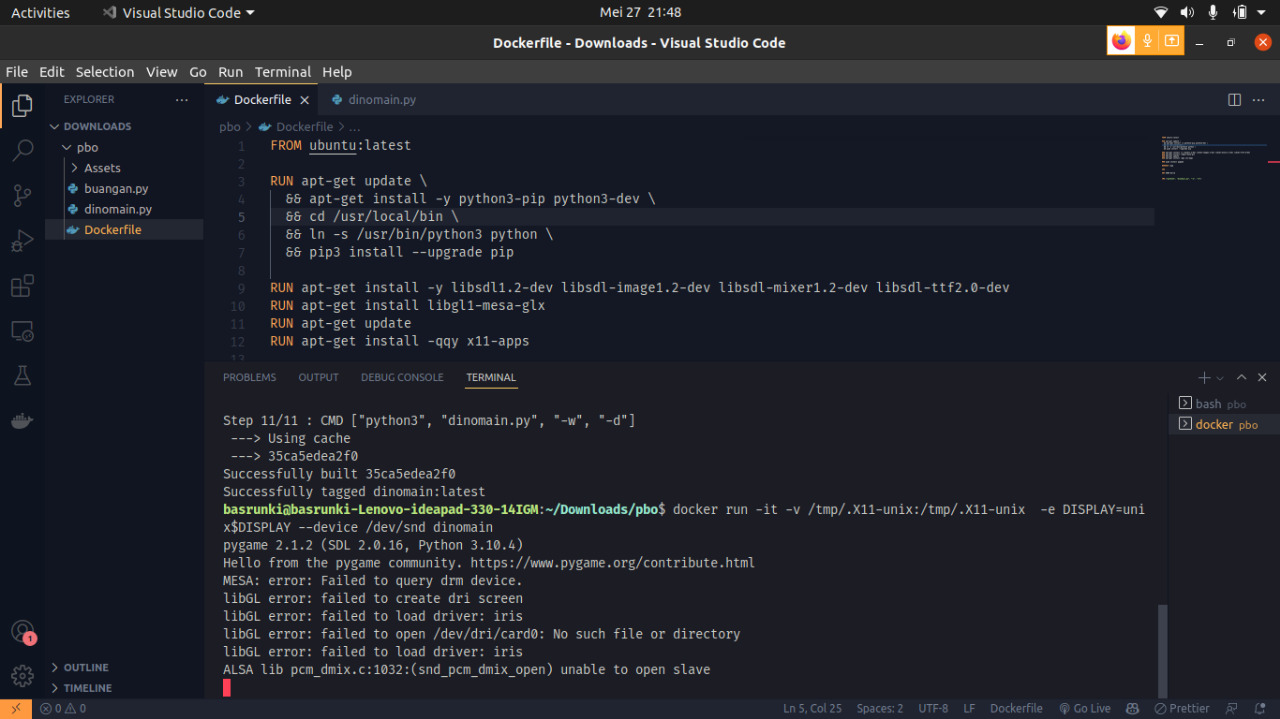Close the terminal panel

pos(1262,378)
